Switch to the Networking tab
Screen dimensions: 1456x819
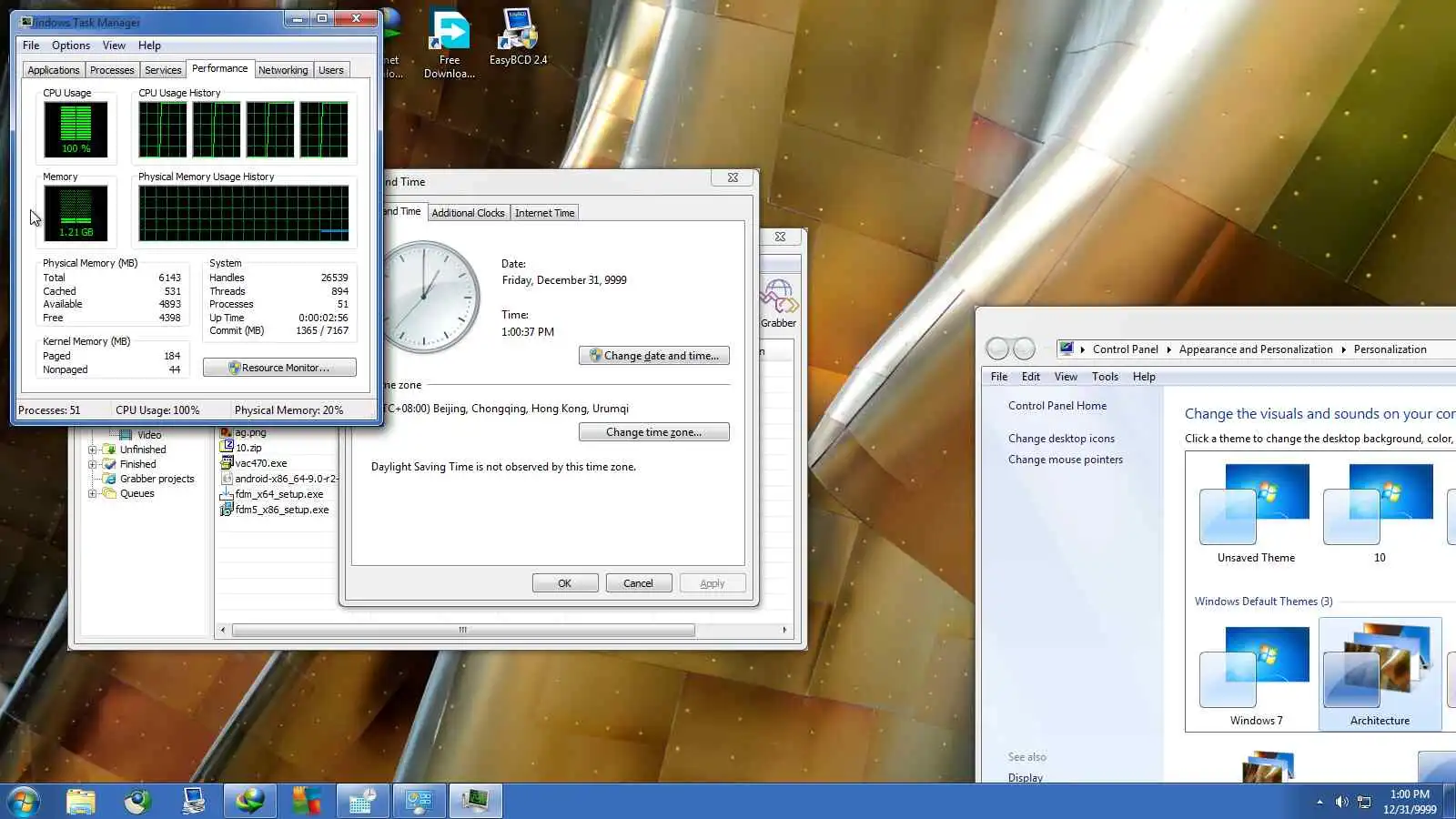pyautogui.click(x=283, y=70)
